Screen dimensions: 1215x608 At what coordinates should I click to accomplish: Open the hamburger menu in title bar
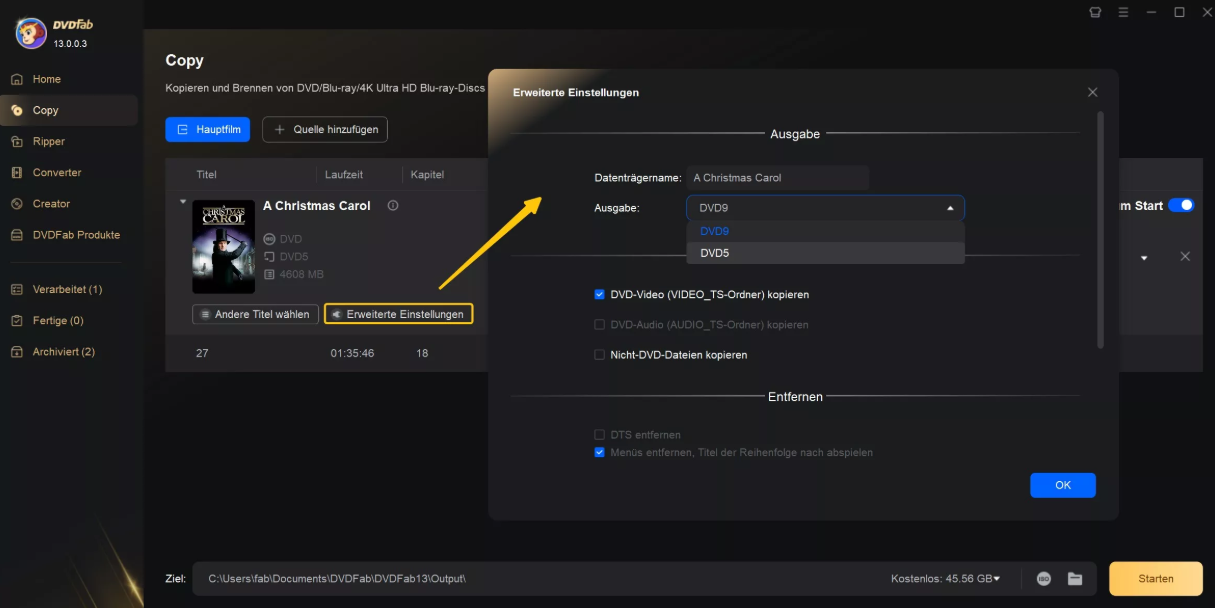(1123, 12)
